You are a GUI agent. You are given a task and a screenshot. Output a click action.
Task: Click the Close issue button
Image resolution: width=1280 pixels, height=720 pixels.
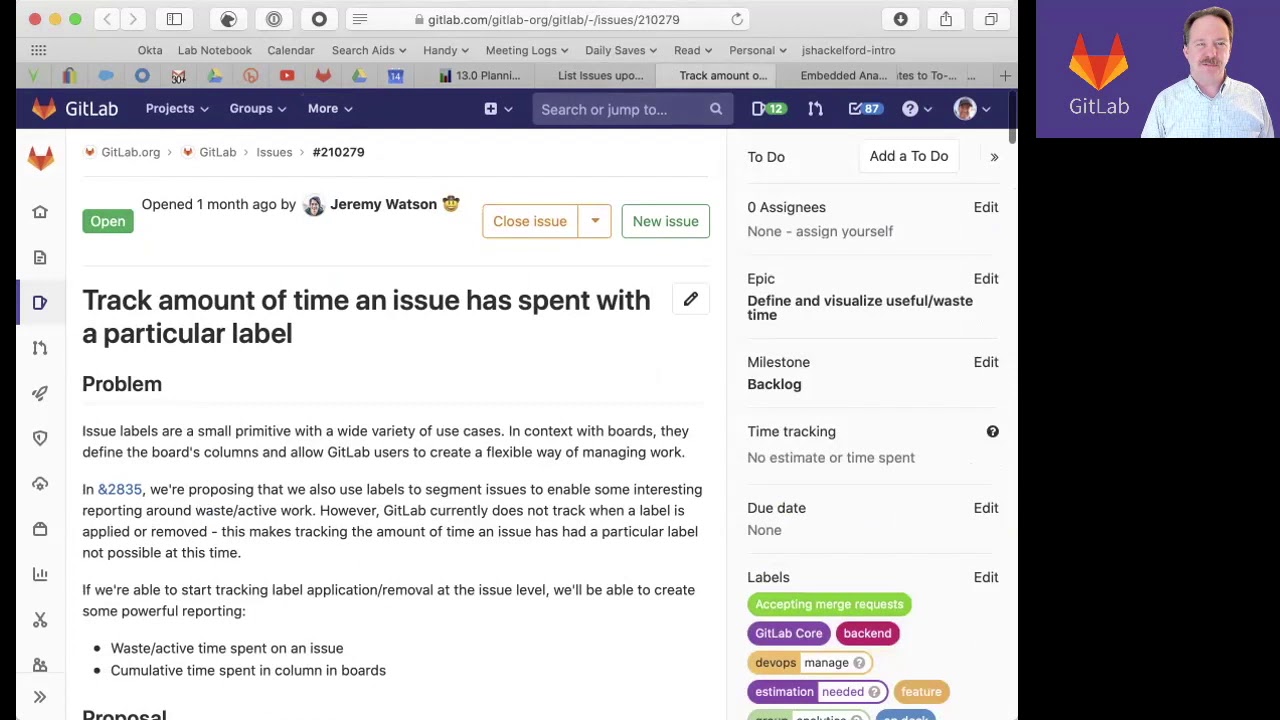[530, 221]
